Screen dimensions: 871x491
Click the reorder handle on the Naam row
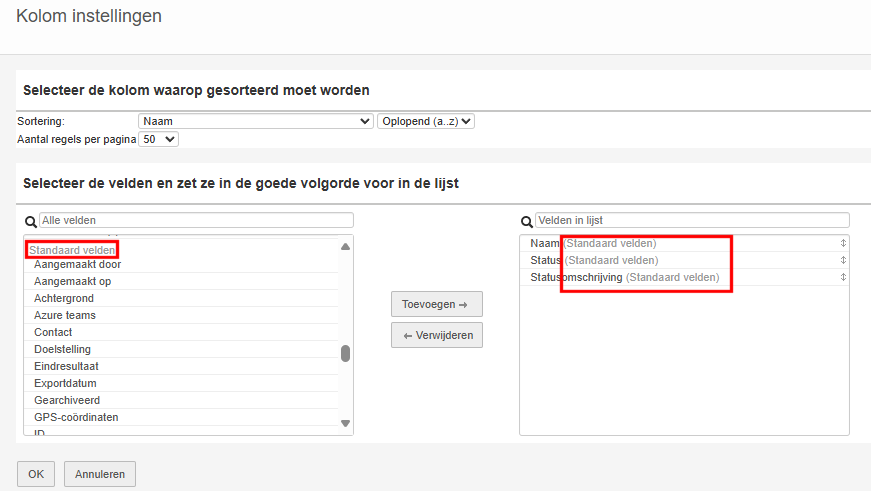point(843,243)
